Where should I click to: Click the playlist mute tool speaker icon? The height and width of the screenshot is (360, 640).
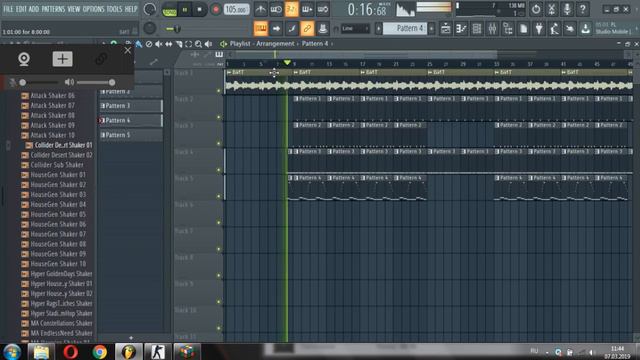tap(158, 44)
